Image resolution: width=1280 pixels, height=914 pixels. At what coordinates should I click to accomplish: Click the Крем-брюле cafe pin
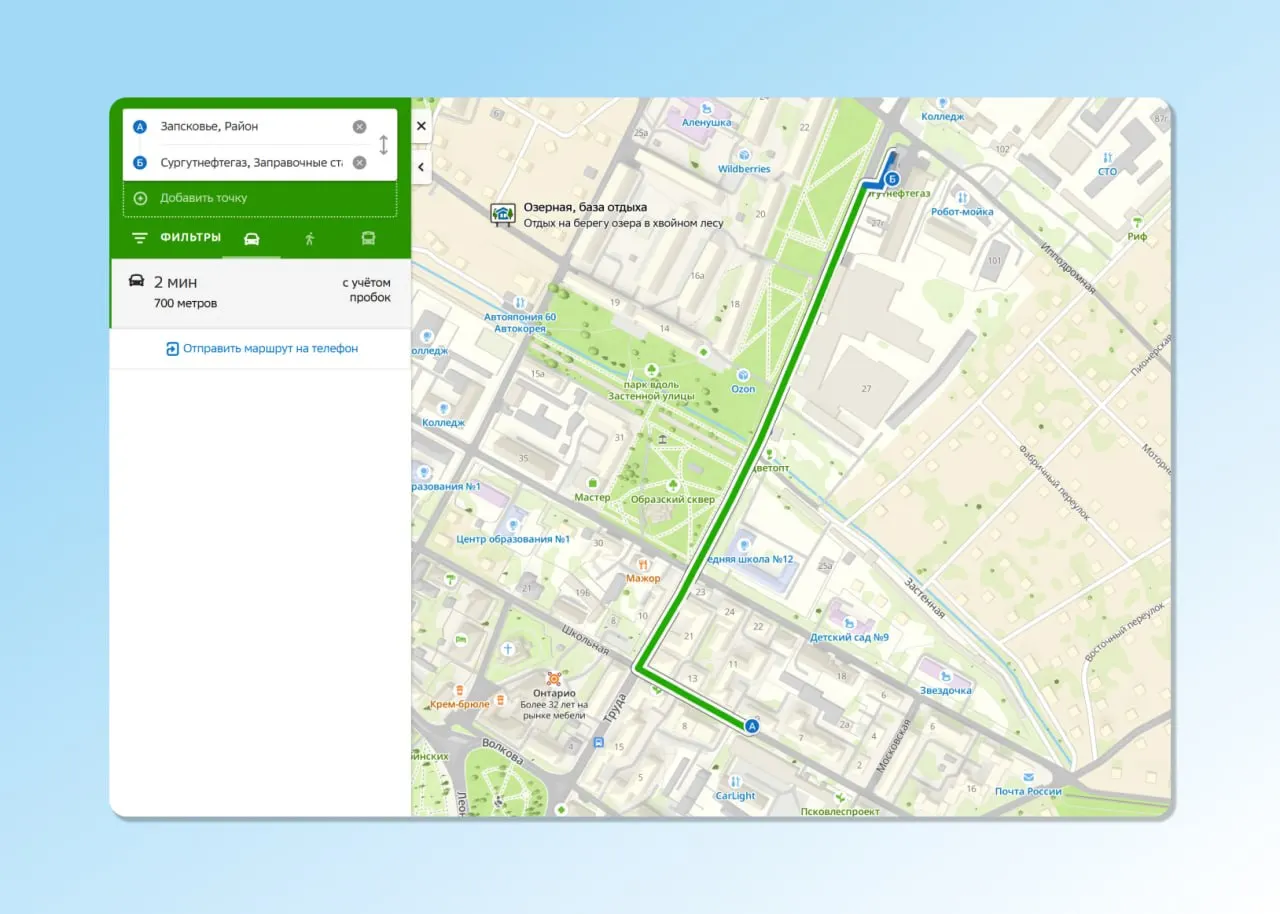(459, 690)
